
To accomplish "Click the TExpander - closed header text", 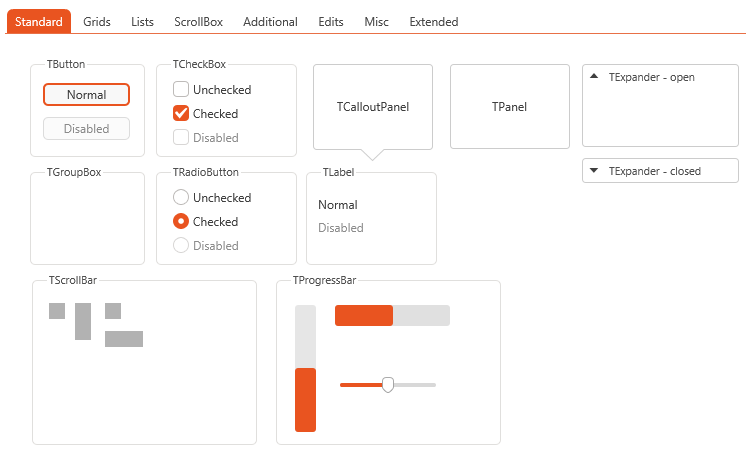I will (654, 171).
